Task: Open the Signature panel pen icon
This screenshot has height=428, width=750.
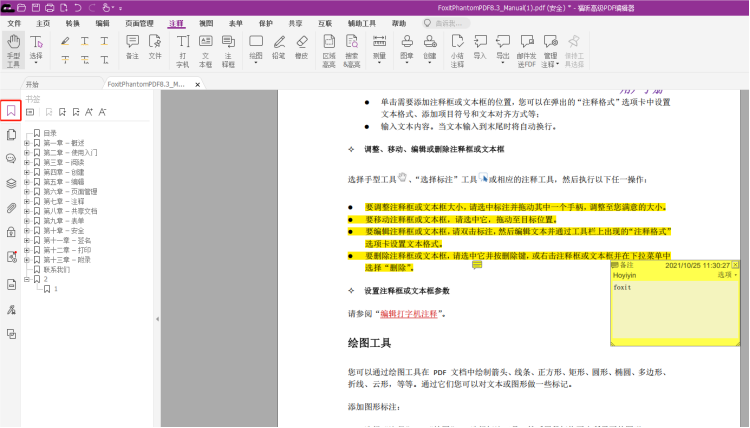Action: pyautogui.click(x=11, y=310)
